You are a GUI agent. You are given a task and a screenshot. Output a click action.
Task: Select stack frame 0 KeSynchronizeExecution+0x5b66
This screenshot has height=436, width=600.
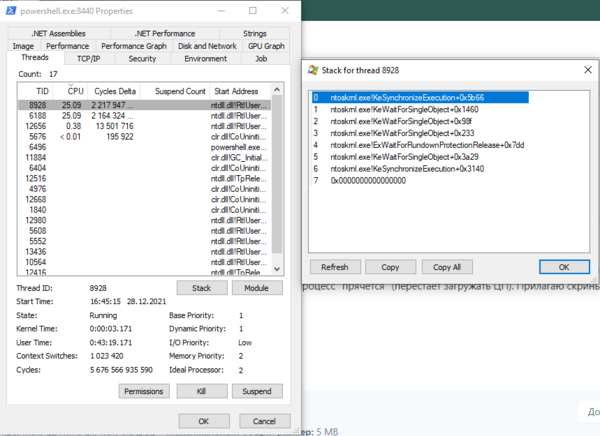(x=420, y=98)
